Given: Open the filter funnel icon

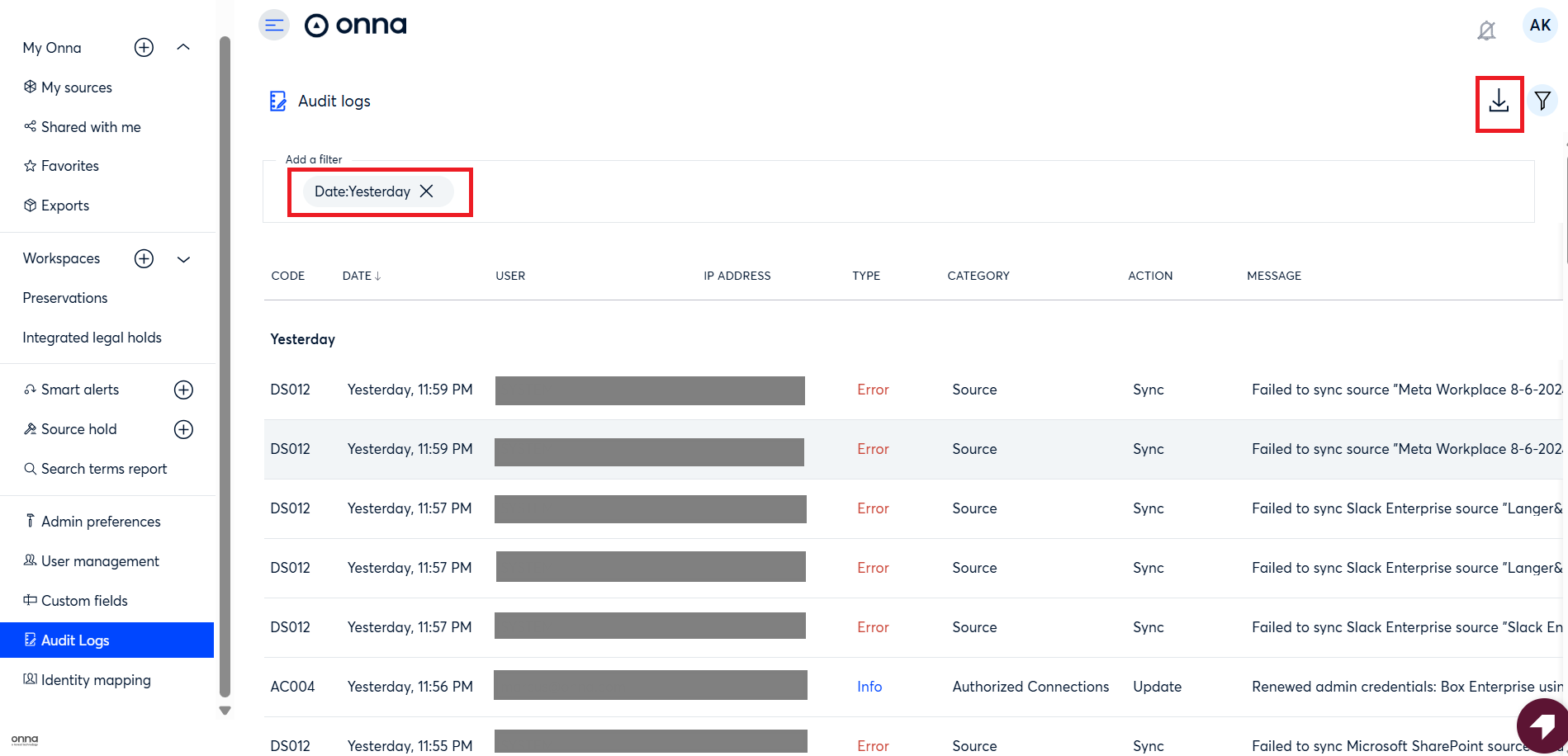Looking at the screenshot, I should [1542, 101].
